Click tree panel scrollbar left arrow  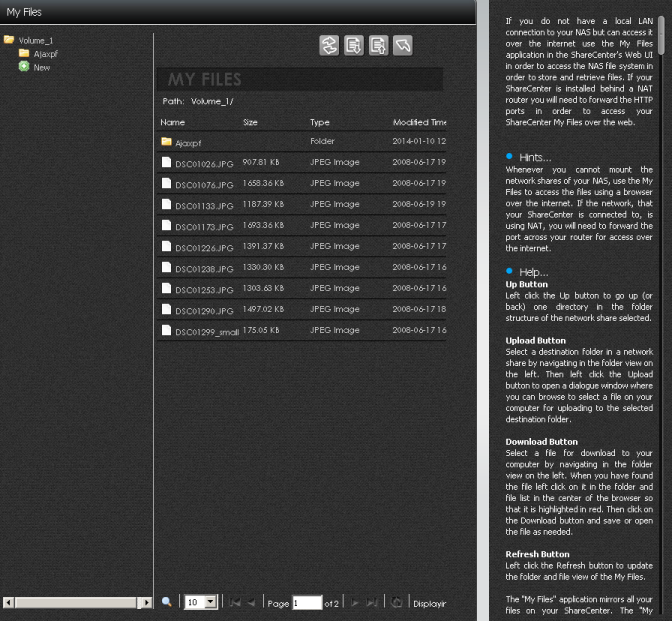[8, 603]
